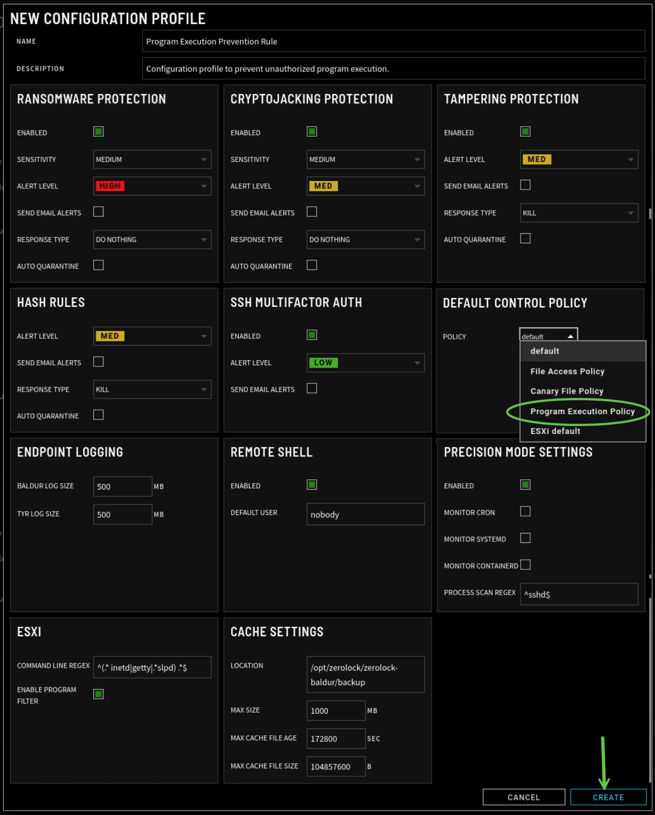The width and height of the screenshot is (655, 815).
Task: Edit ESXI Command Line Regex field
Action: coord(152,667)
